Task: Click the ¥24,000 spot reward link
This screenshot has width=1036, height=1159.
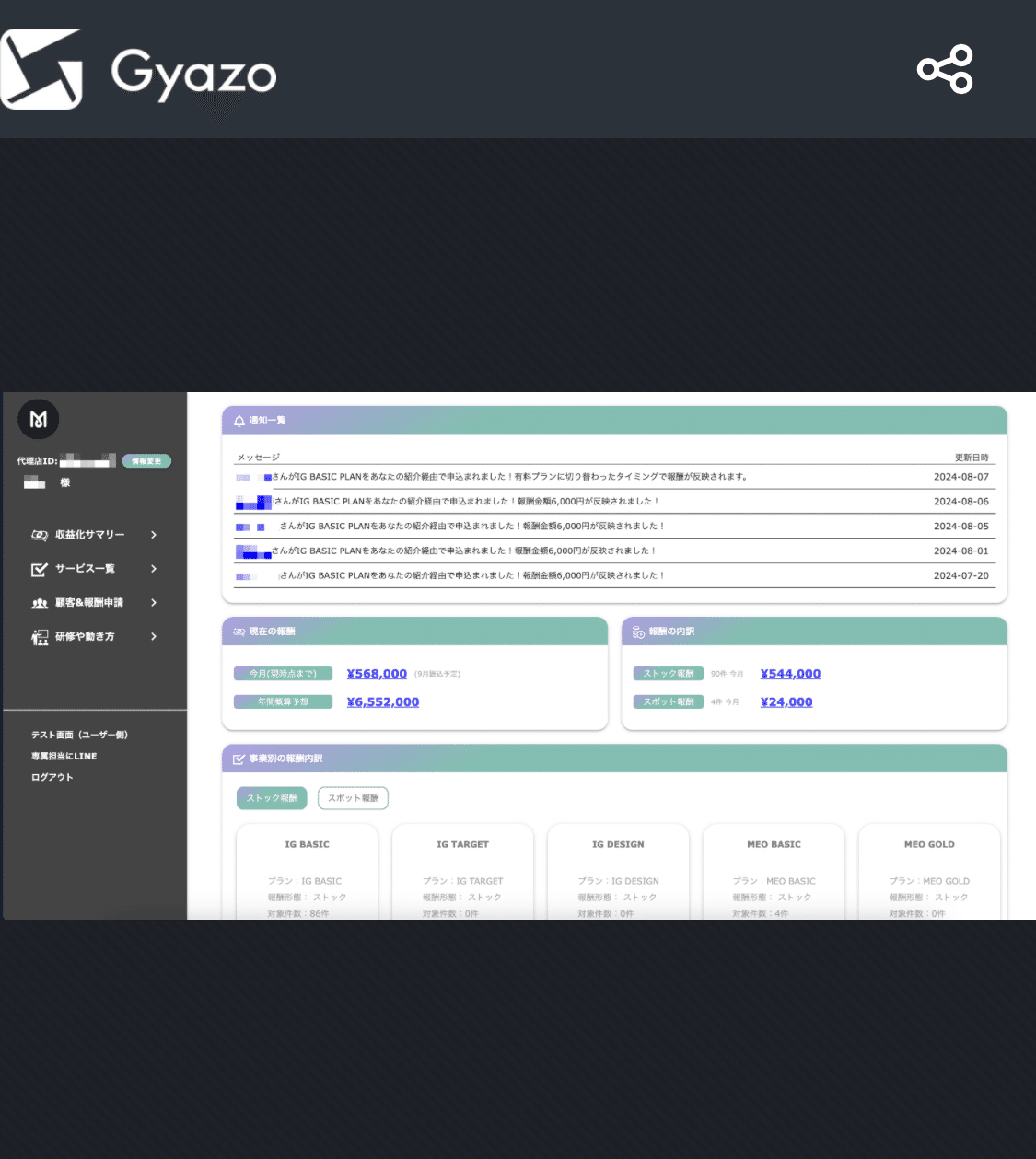Action: point(786,701)
